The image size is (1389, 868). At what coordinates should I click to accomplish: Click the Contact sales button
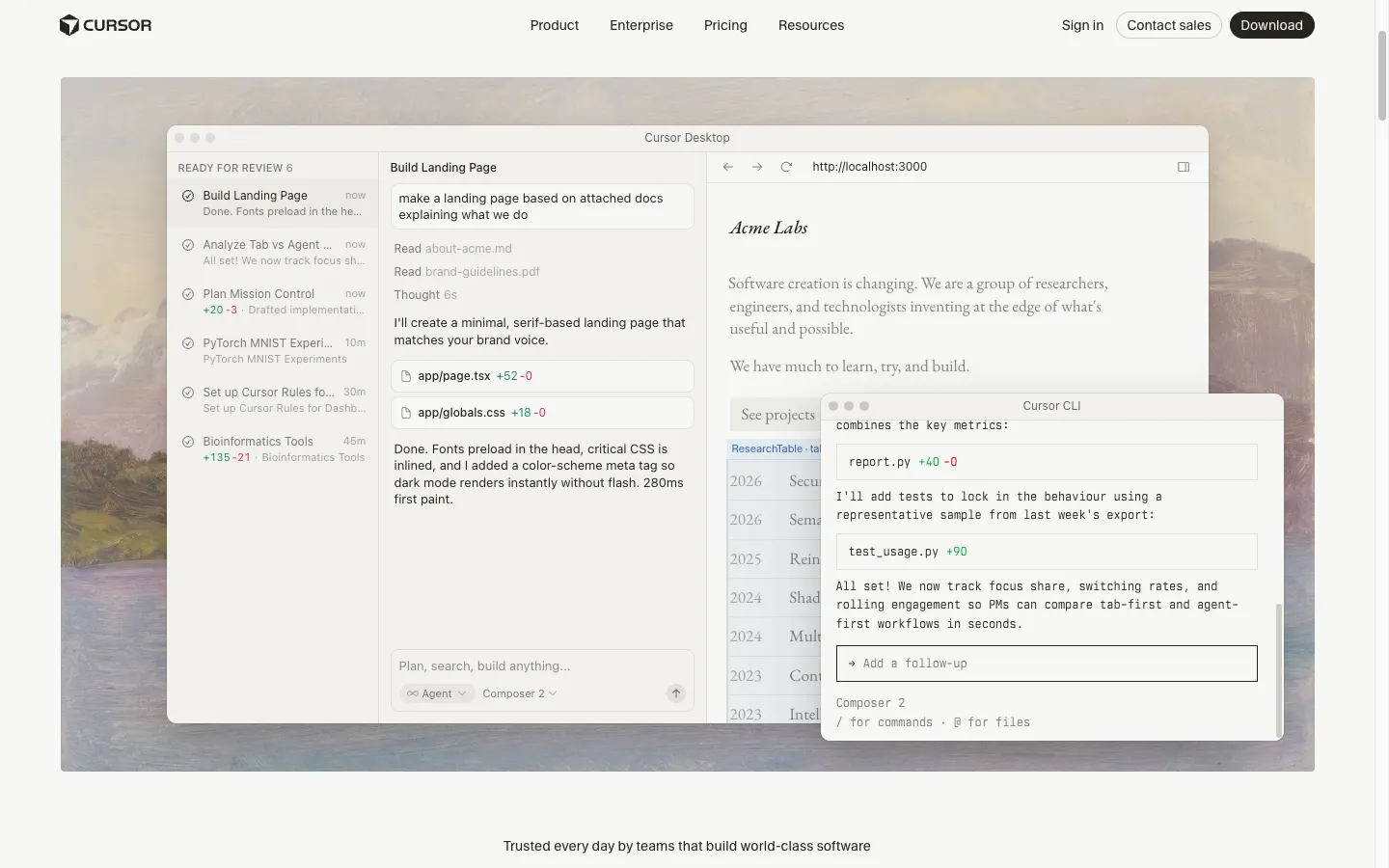click(x=1169, y=25)
